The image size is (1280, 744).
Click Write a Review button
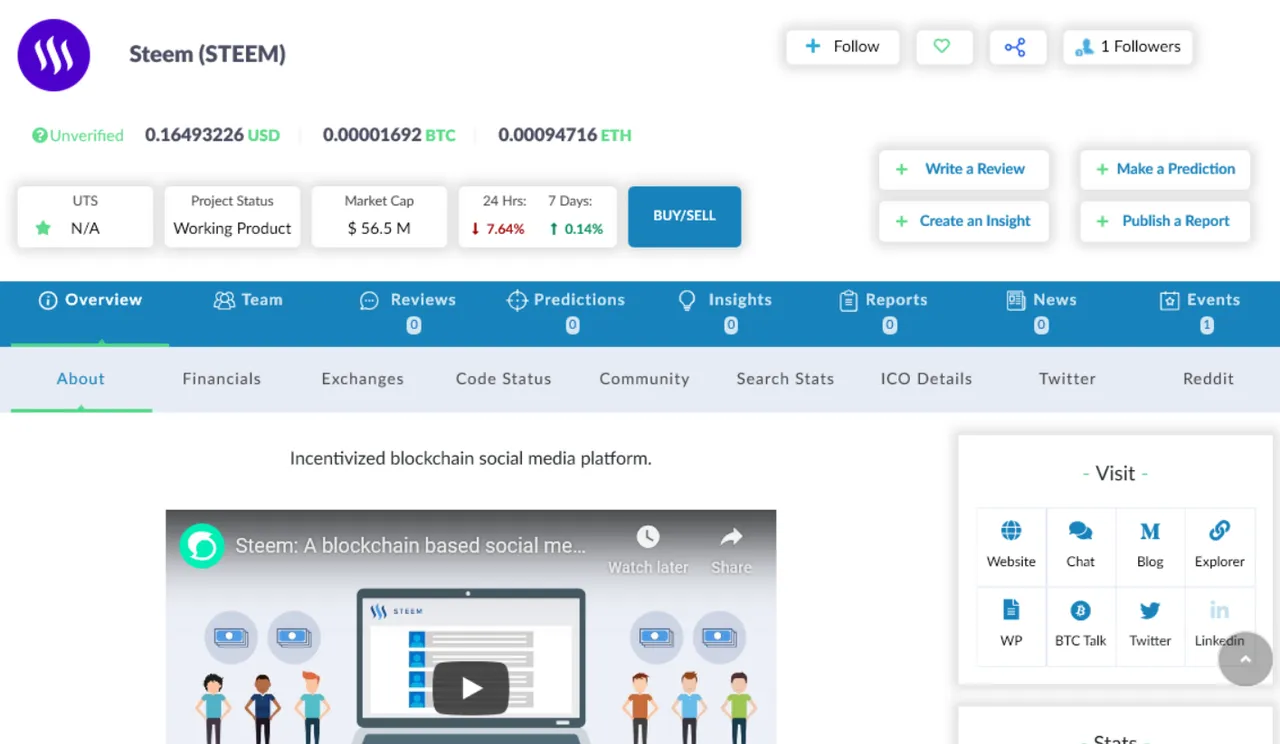(963, 169)
